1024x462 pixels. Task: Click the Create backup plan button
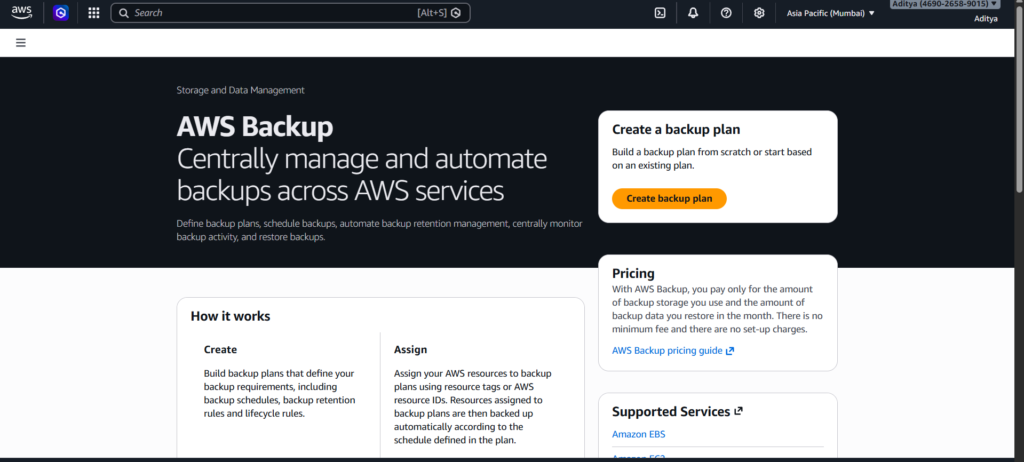(x=669, y=199)
